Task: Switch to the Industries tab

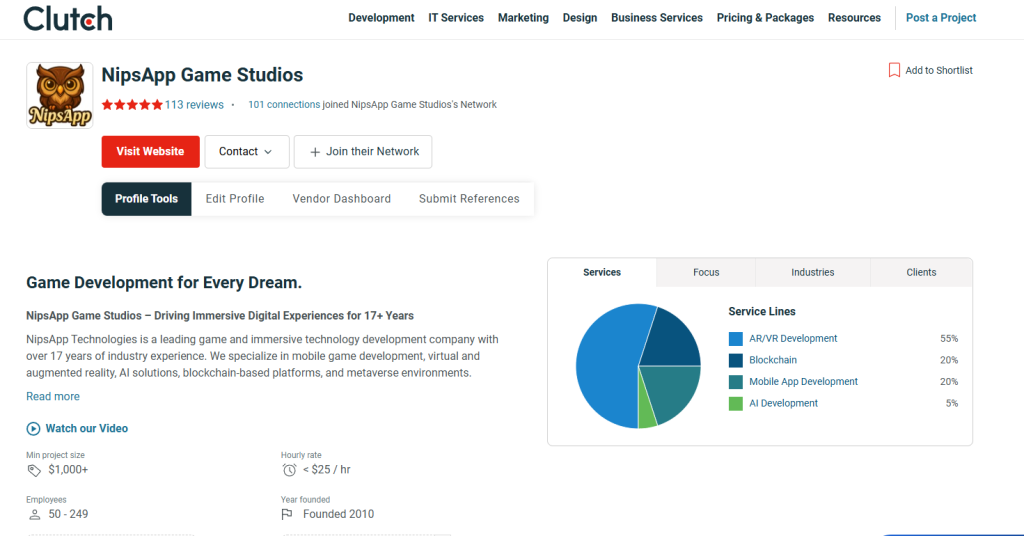Action: (x=812, y=272)
